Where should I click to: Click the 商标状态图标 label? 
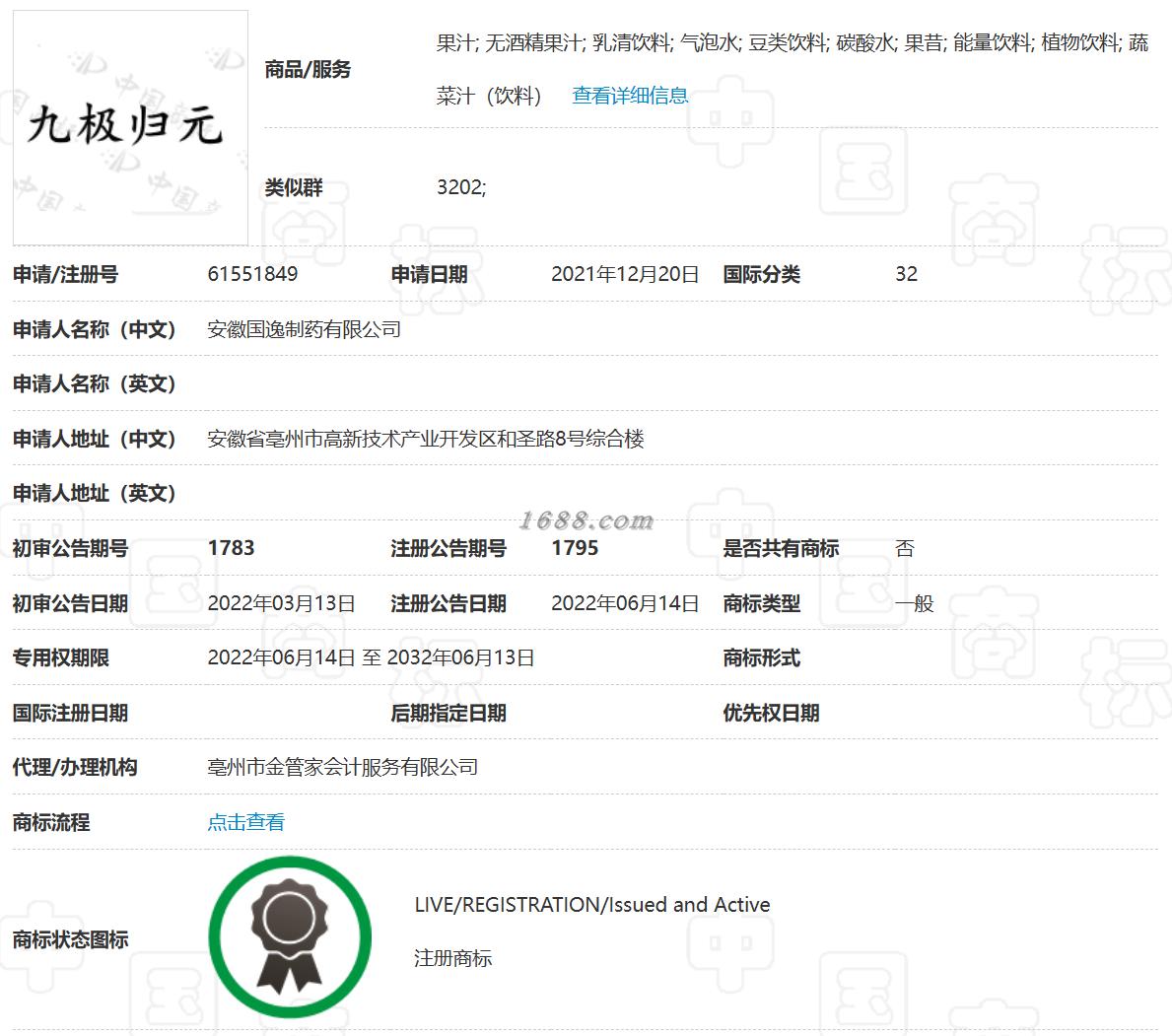coord(70,939)
